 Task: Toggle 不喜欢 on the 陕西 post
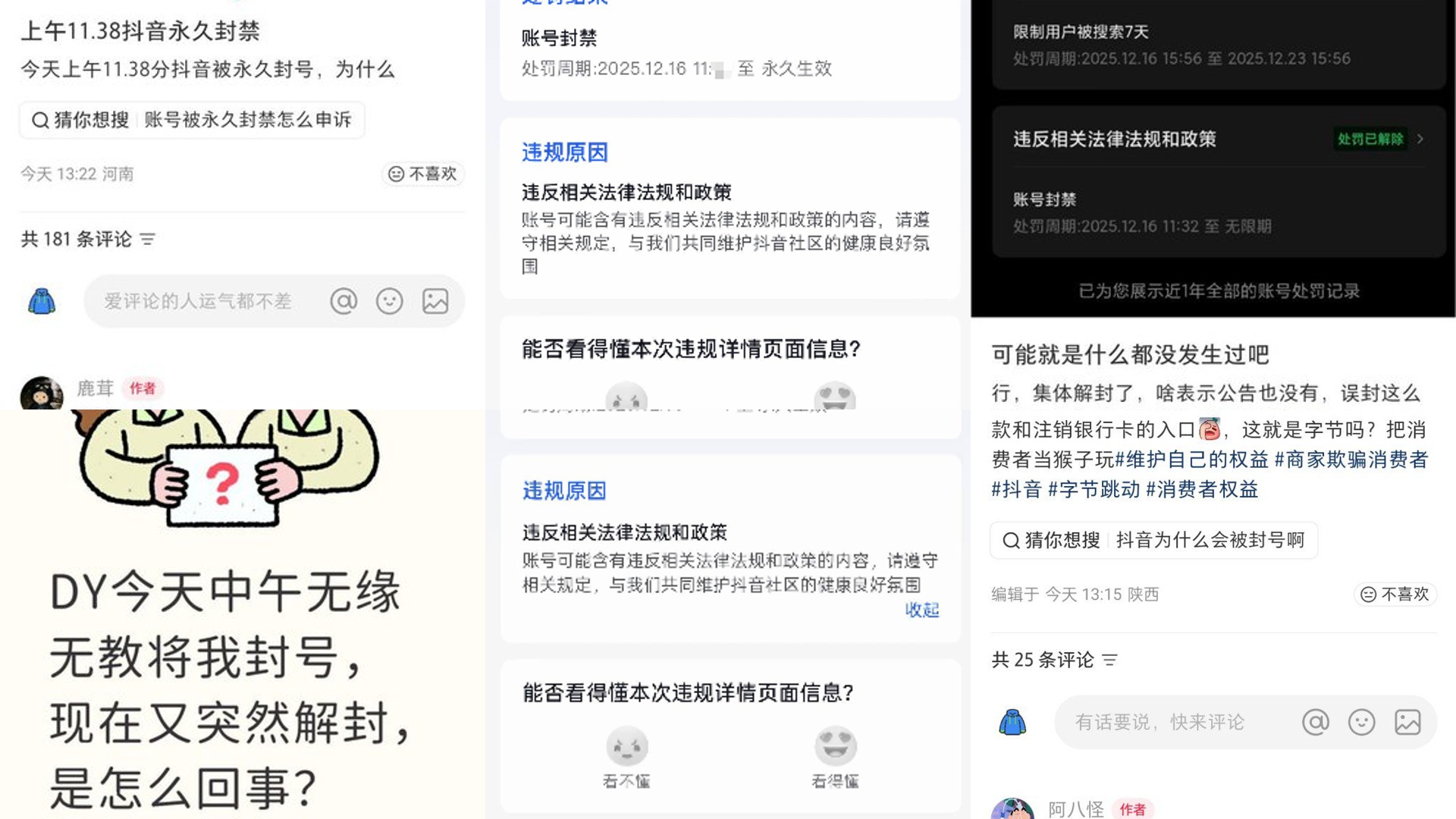tap(1395, 594)
